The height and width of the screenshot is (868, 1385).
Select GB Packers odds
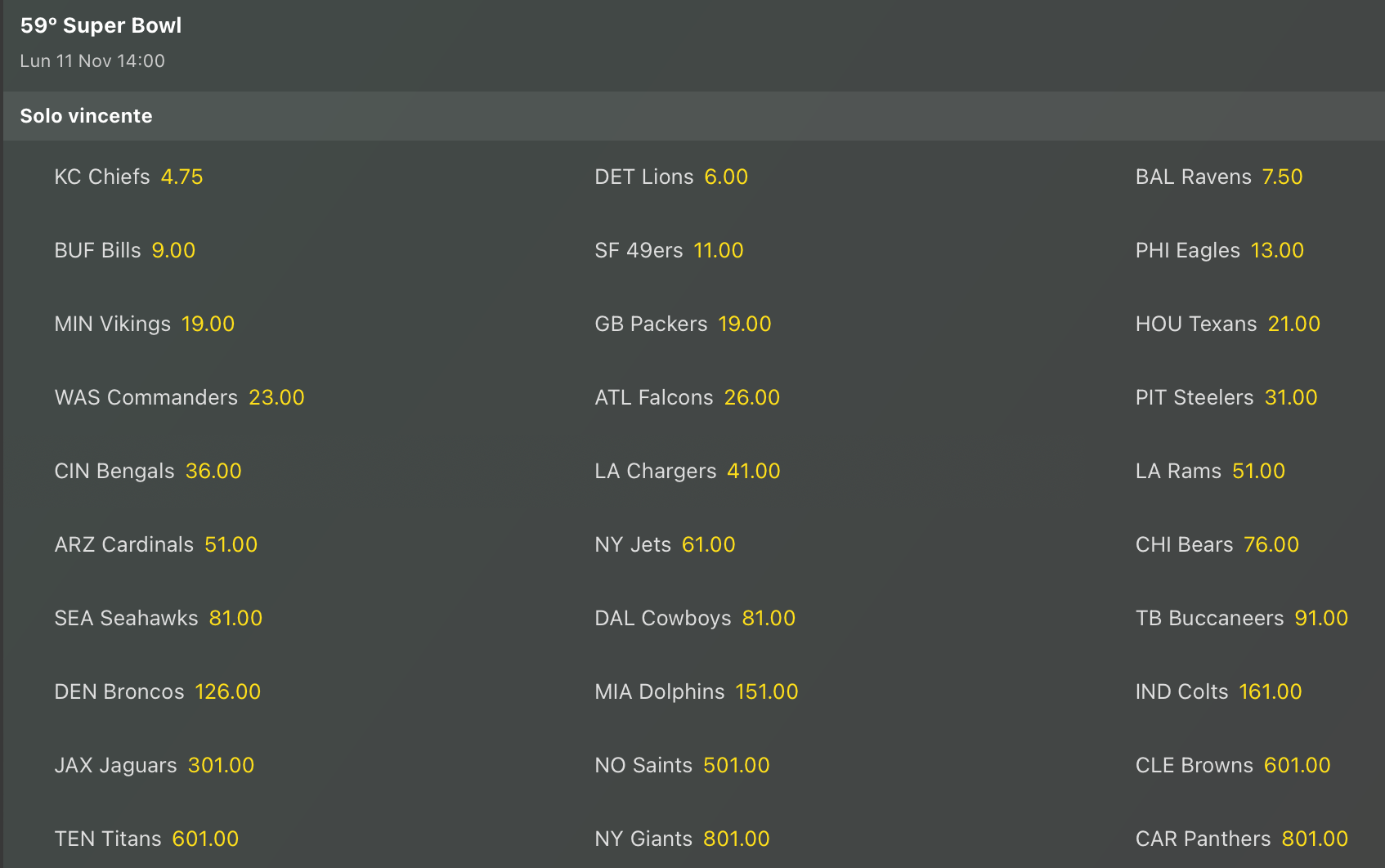pyautogui.click(x=682, y=324)
